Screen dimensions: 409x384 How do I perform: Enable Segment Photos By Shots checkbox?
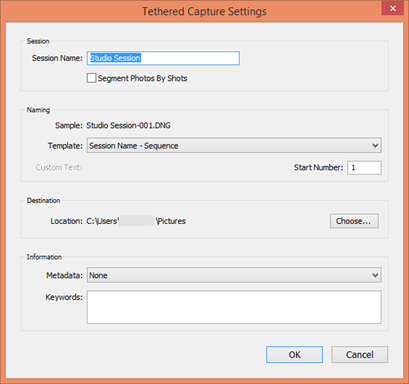pyautogui.click(x=91, y=78)
